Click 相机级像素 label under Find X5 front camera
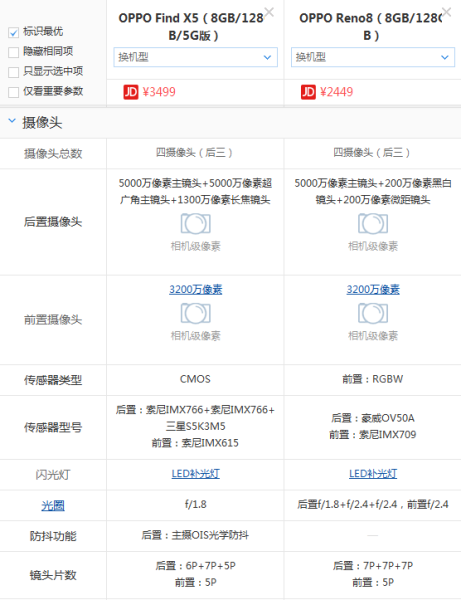This screenshot has width=461, height=600. 195,336
